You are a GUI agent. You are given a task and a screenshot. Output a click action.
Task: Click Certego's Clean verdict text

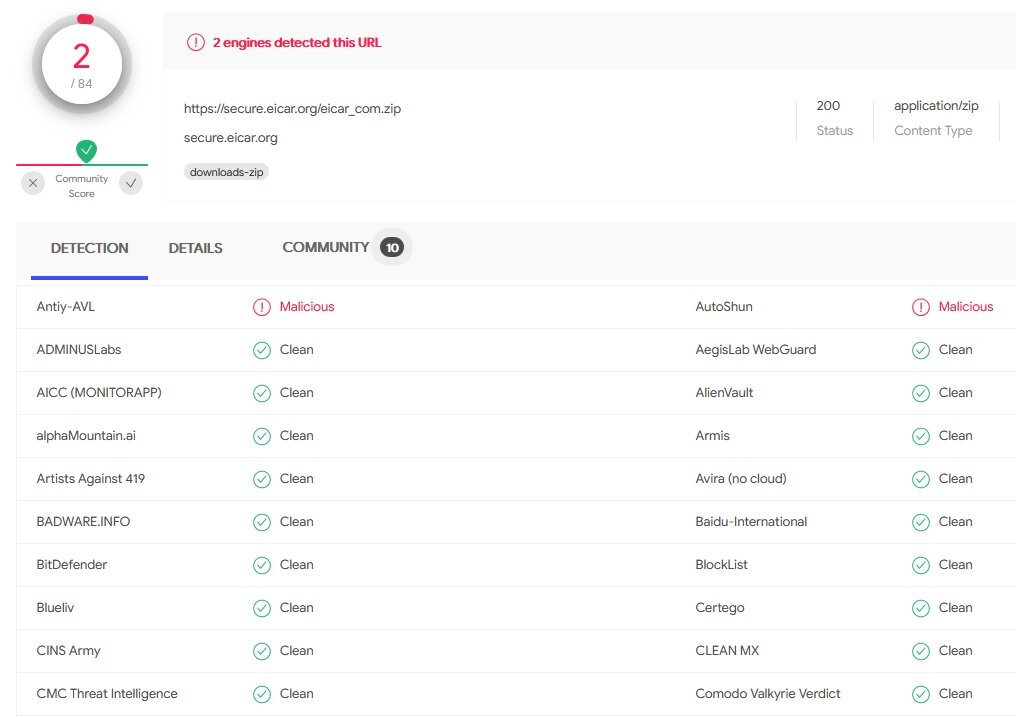coord(956,608)
